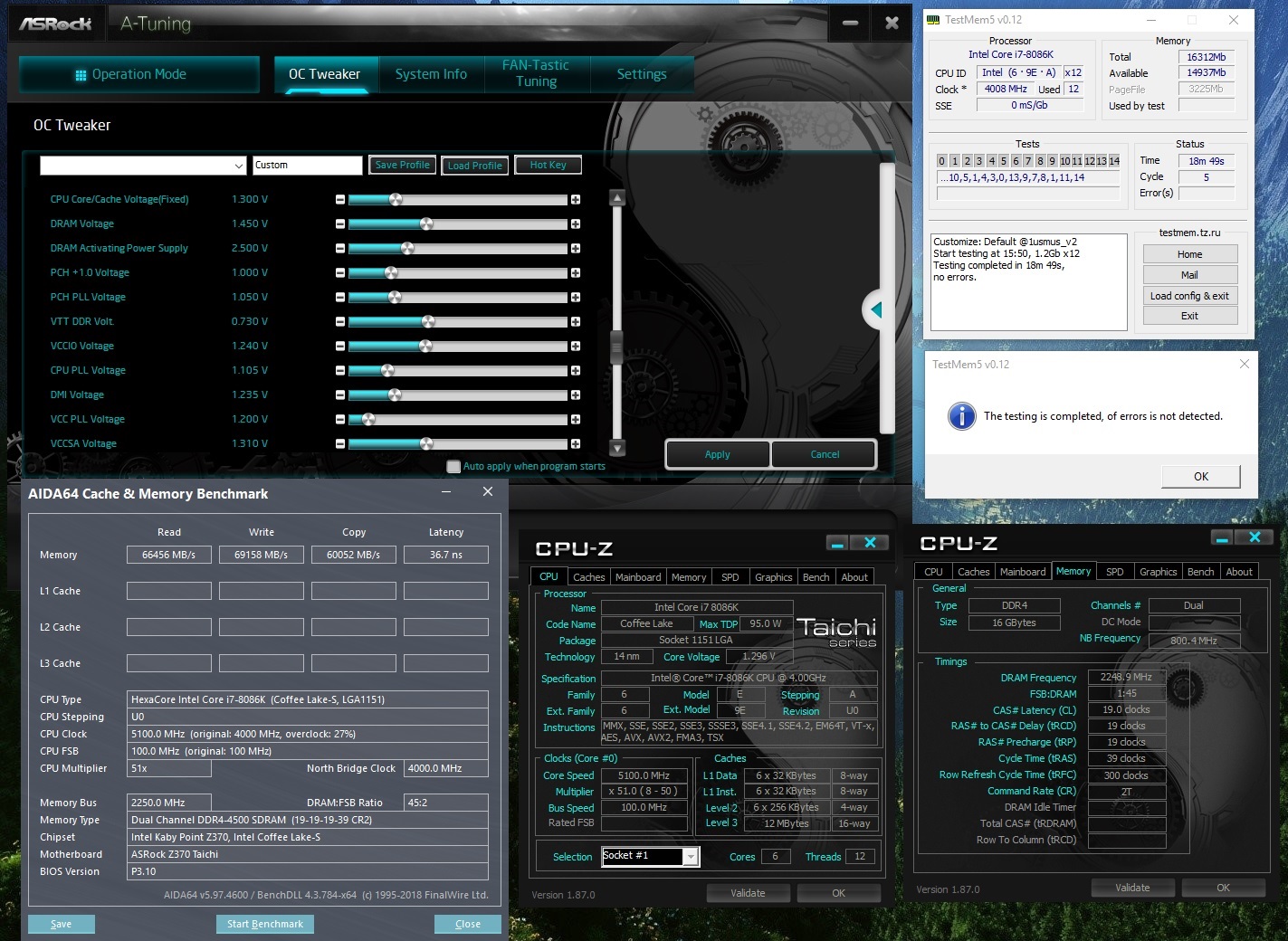This screenshot has height=941, width=1288.
Task: Click the cyan side-panel arrow in A-Tuning
Action: tap(875, 309)
